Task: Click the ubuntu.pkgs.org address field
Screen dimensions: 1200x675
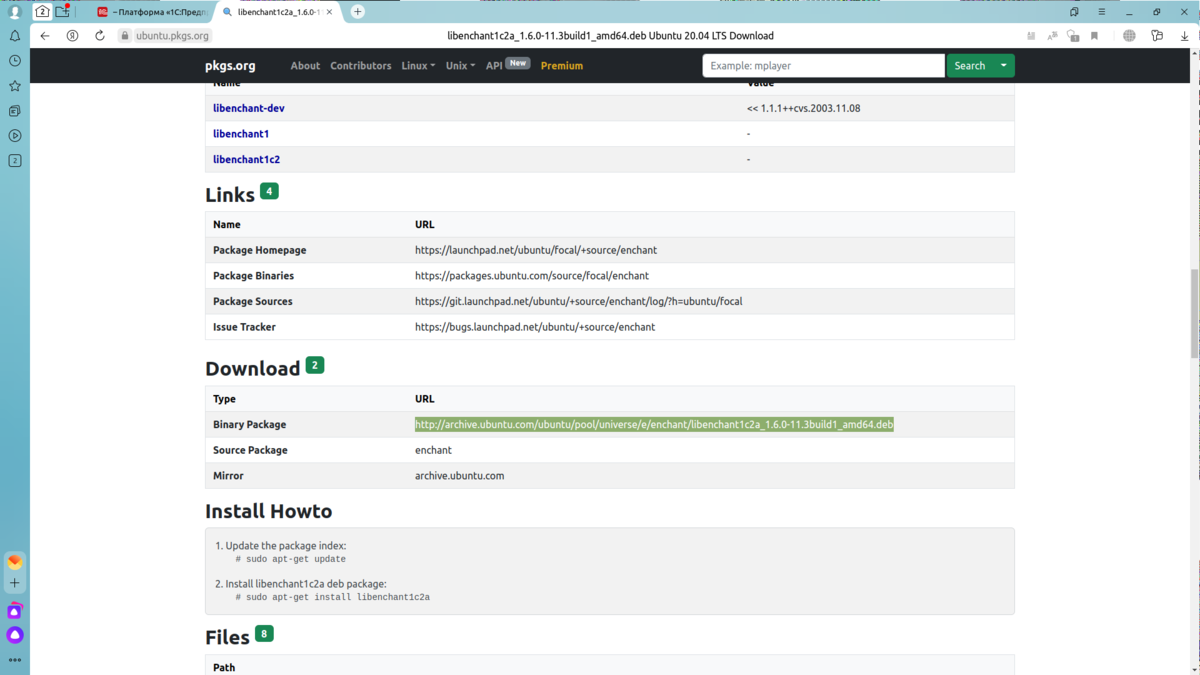Action: coord(172,36)
